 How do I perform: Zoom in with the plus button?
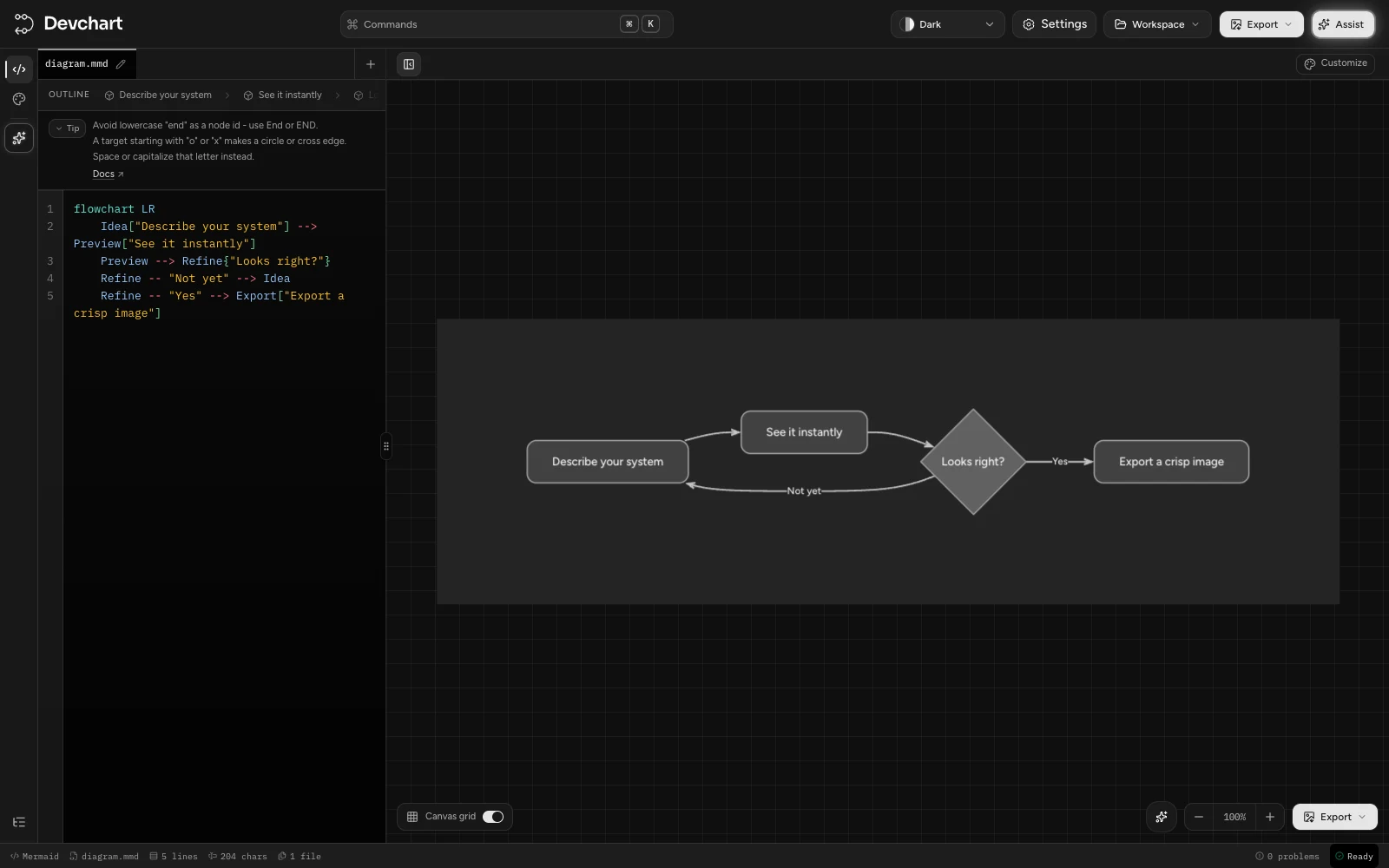(x=1270, y=817)
